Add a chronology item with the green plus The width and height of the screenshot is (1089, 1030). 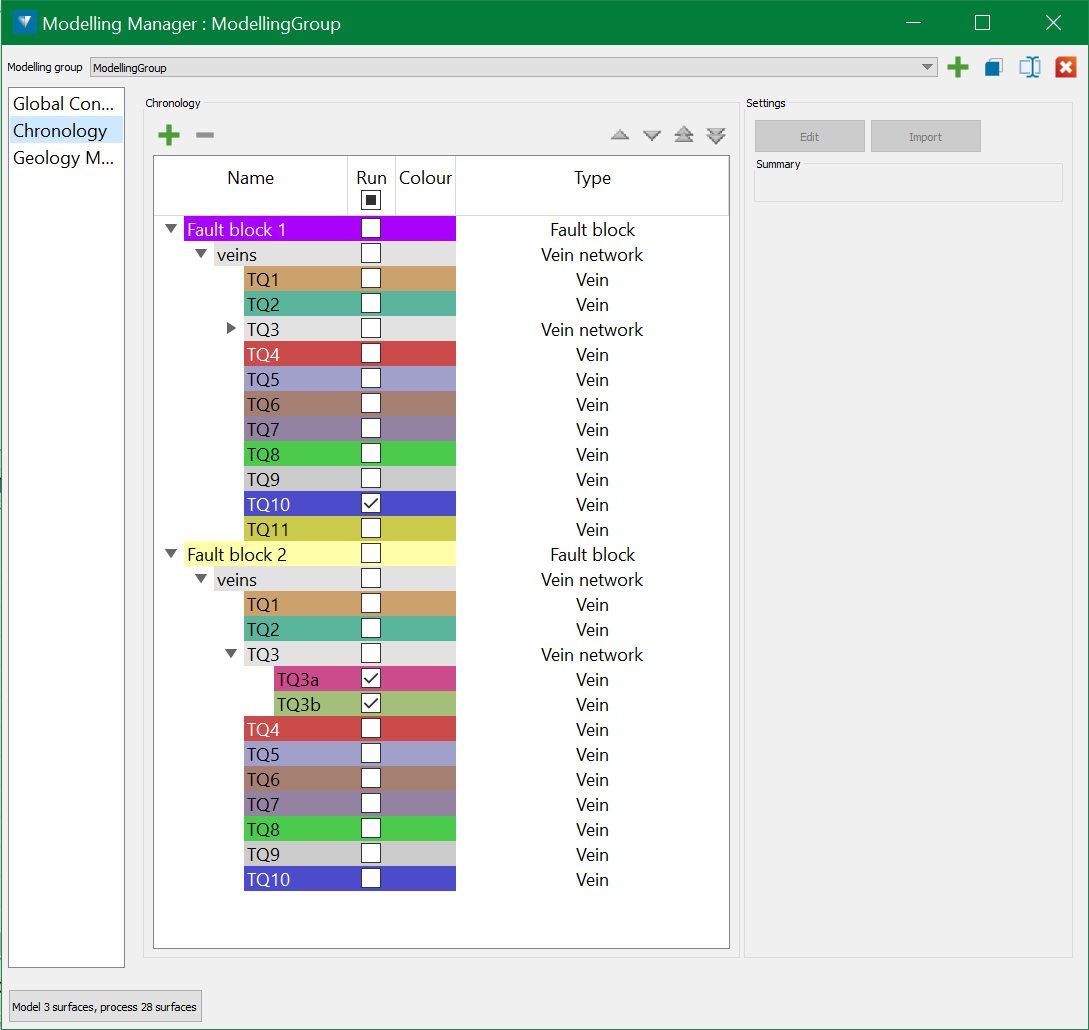tap(169, 135)
